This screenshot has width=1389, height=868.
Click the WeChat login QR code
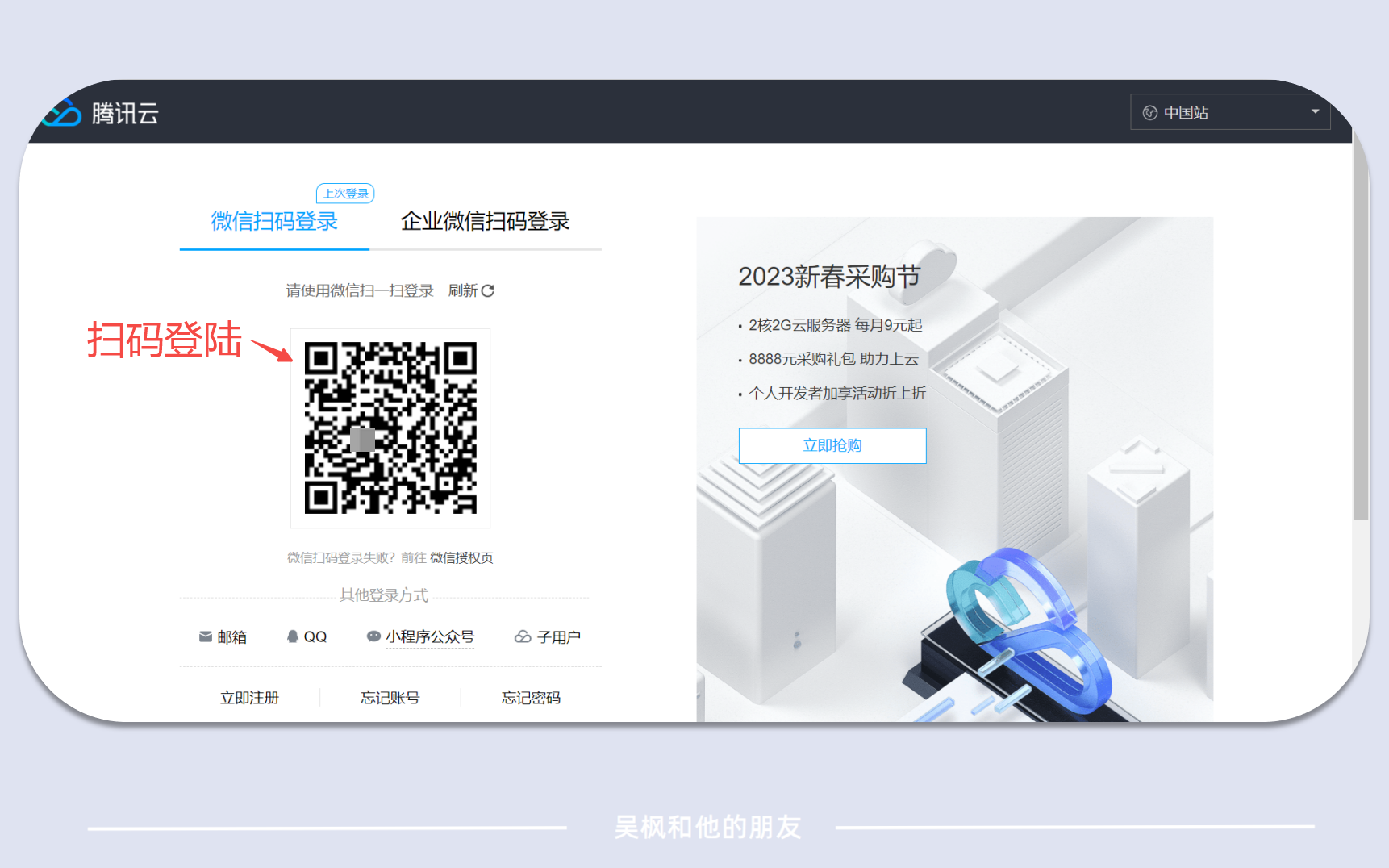pos(390,428)
